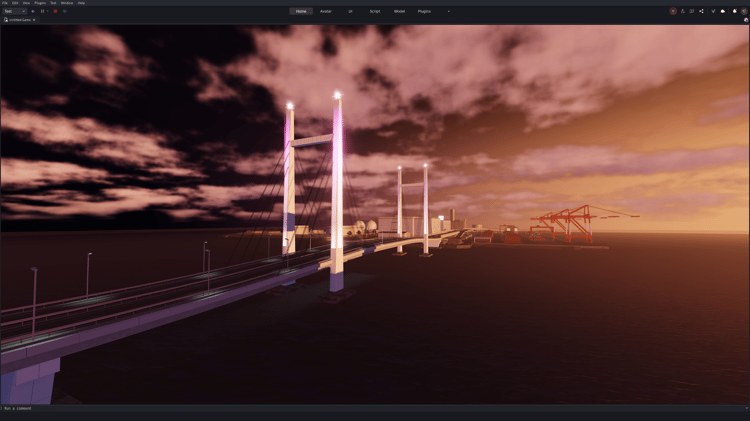Click the white cloud icon
The image size is (750, 421).
tap(723, 11)
